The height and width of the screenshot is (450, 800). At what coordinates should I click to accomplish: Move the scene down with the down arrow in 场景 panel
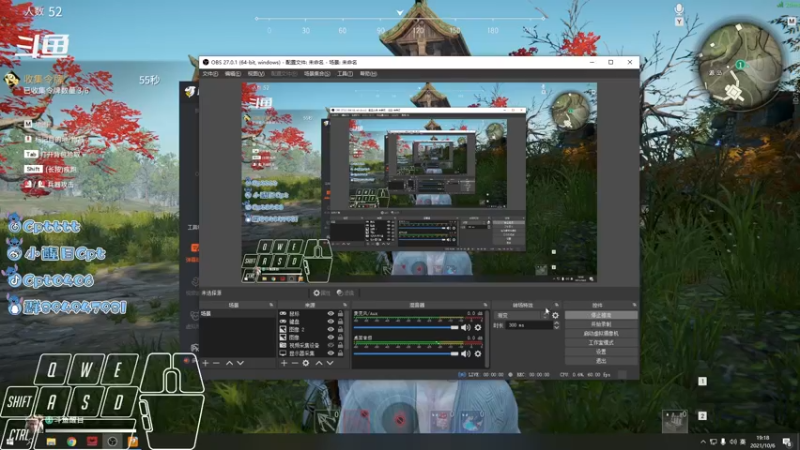click(240, 363)
